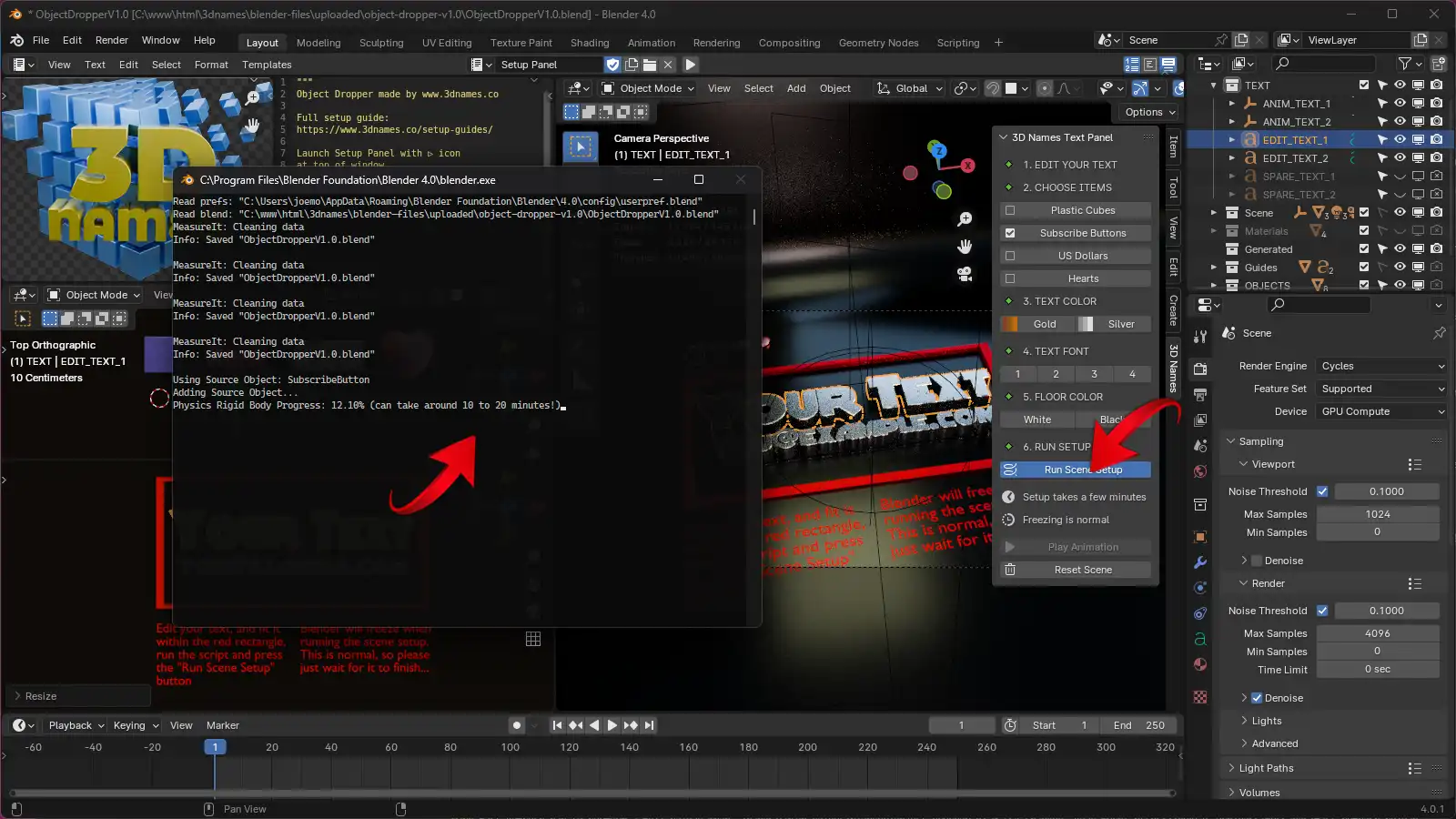
Task: Open the Templates menu in text editor
Action: point(267,65)
